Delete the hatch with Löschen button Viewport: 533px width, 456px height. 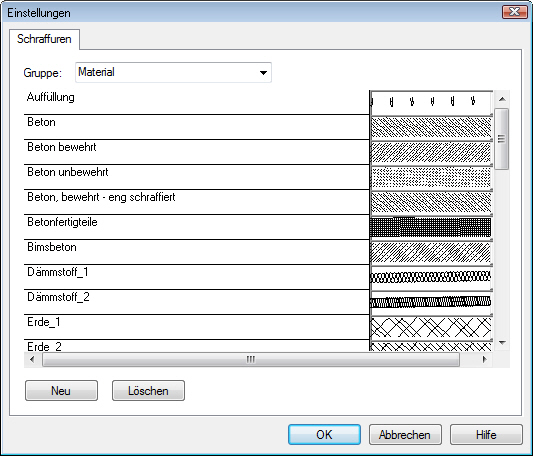click(148, 391)
